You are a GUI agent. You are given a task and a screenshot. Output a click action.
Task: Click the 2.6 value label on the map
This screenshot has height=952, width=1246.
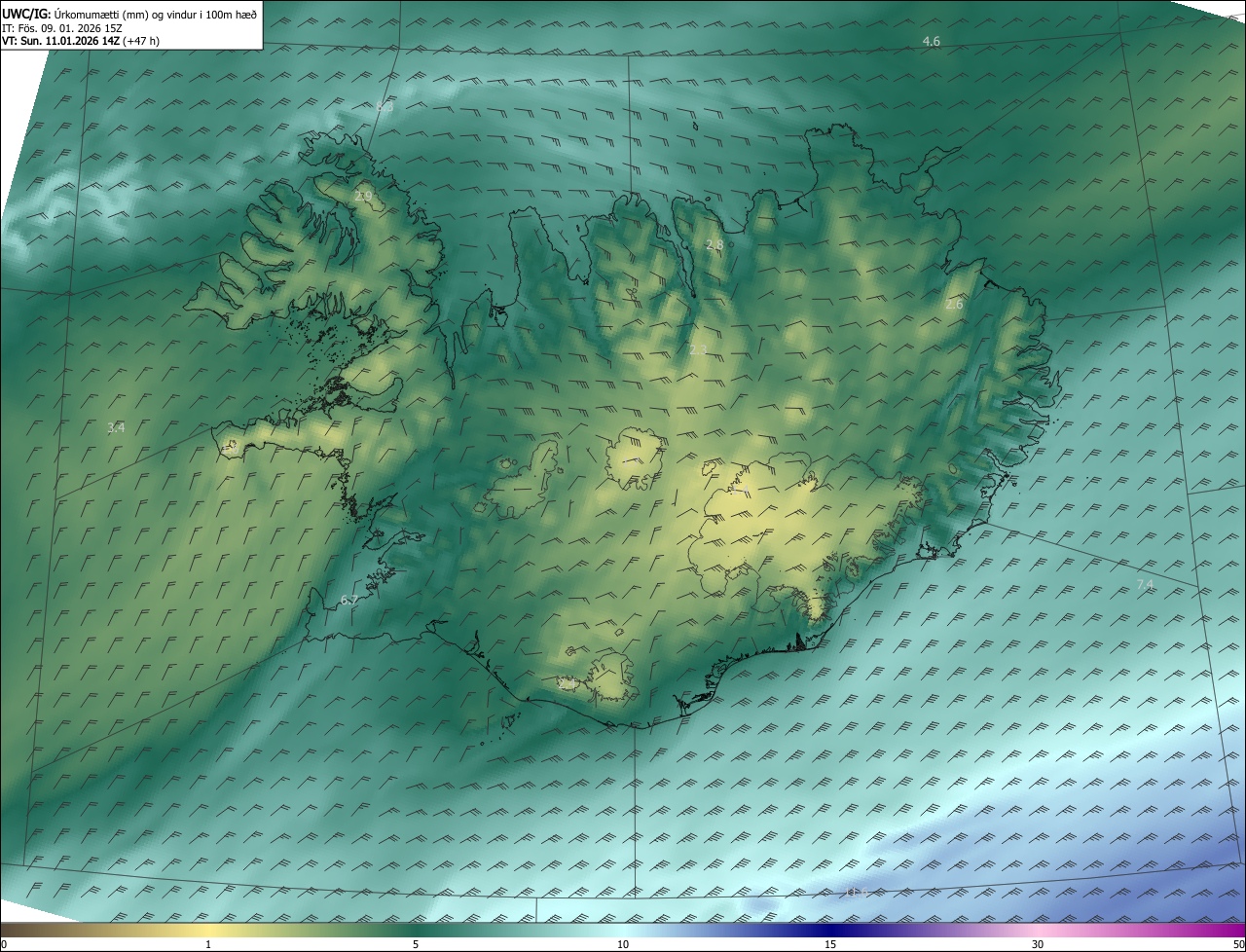click(954, 304)
